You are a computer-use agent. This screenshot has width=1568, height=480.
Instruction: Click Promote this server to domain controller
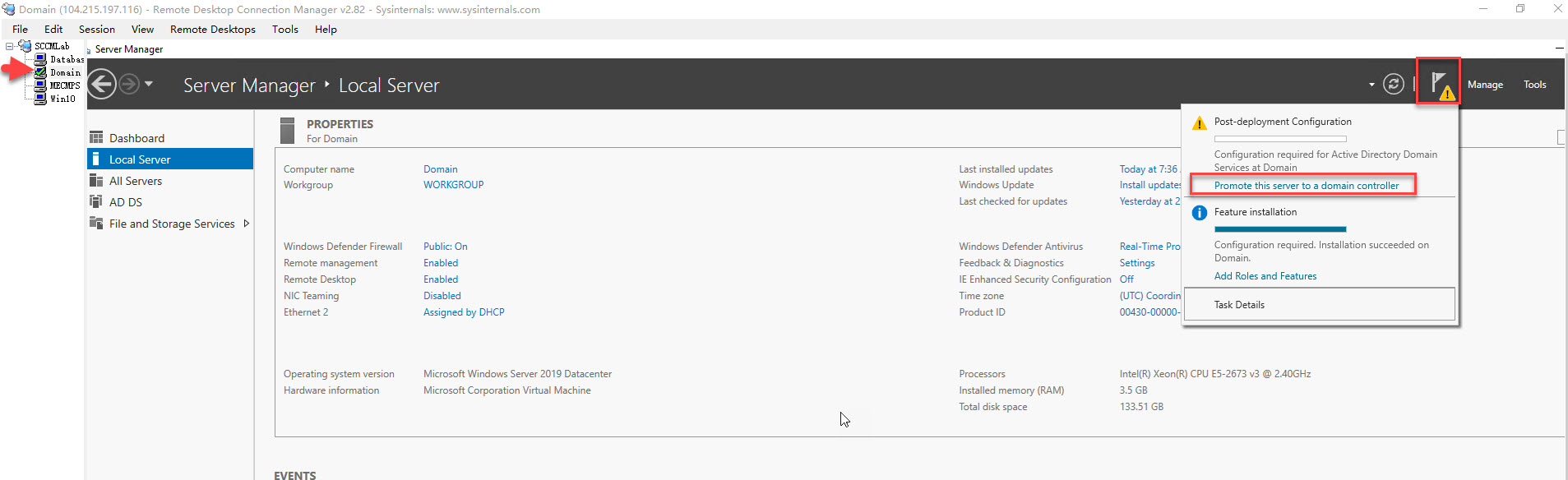[1306, 186]
